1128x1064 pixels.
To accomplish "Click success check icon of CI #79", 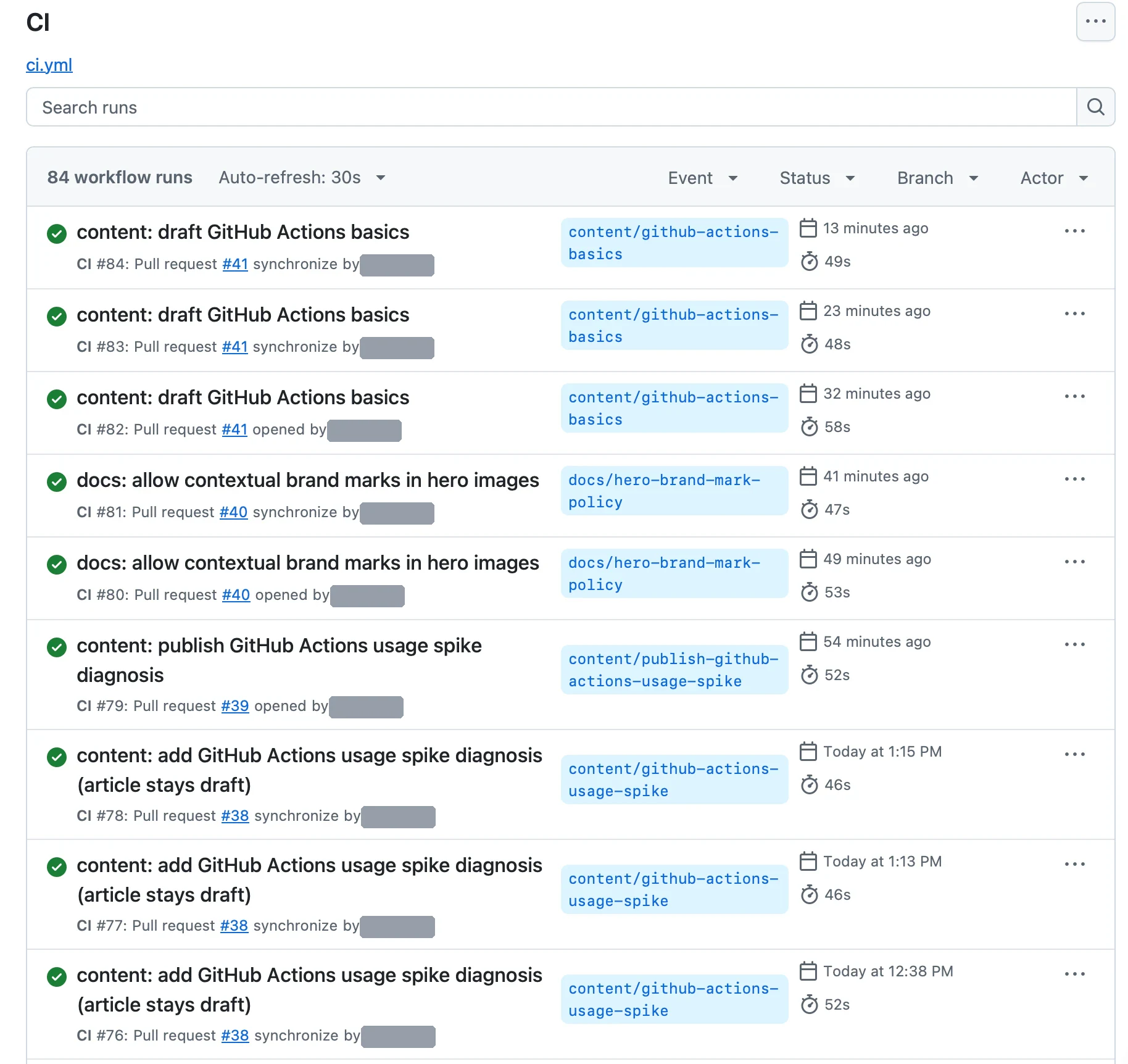I will click(x=57, y=647).
